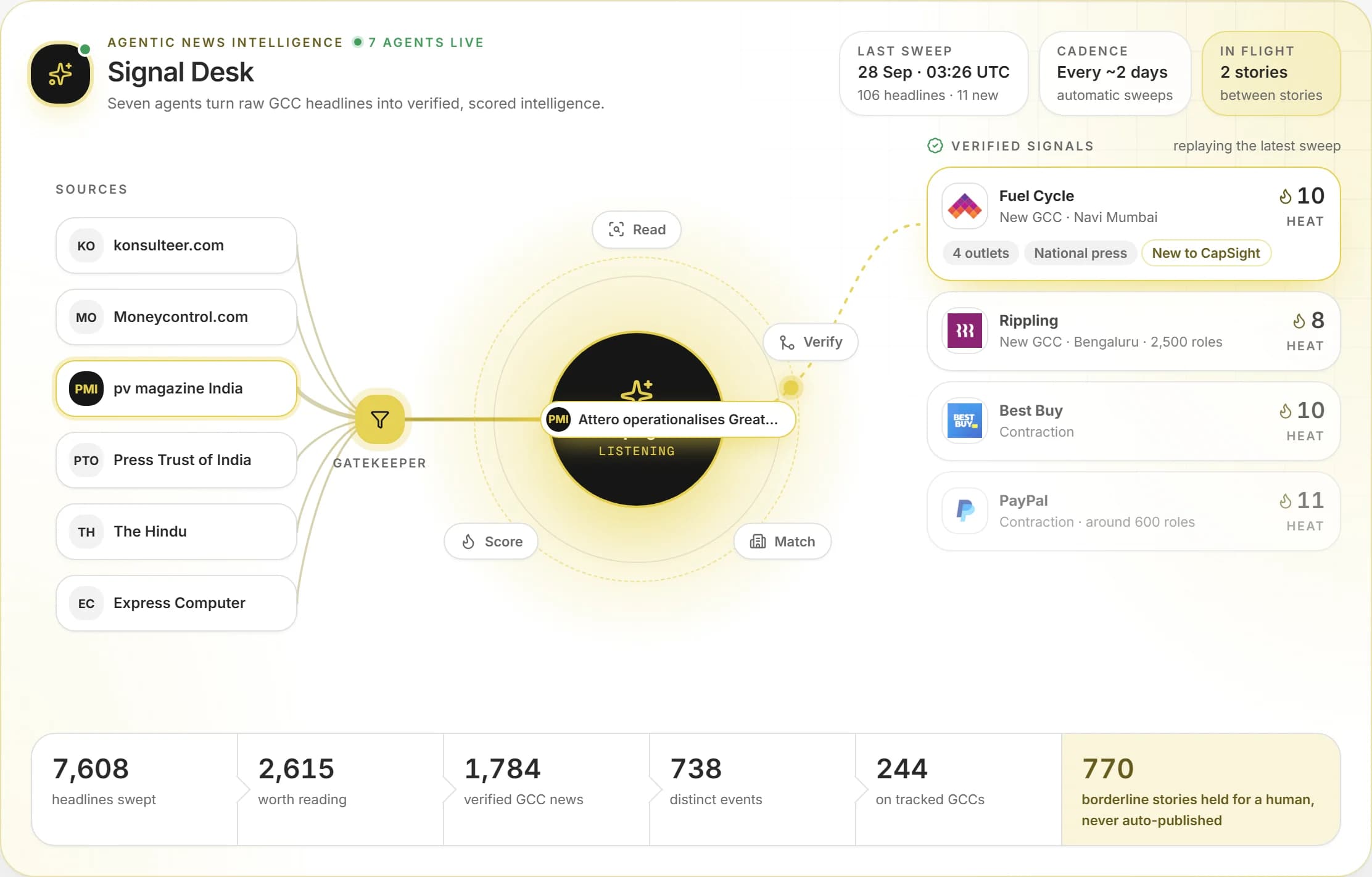Click '7,608 headlines swept' funnel stage

pyautogui.click(x=134, y=789)
